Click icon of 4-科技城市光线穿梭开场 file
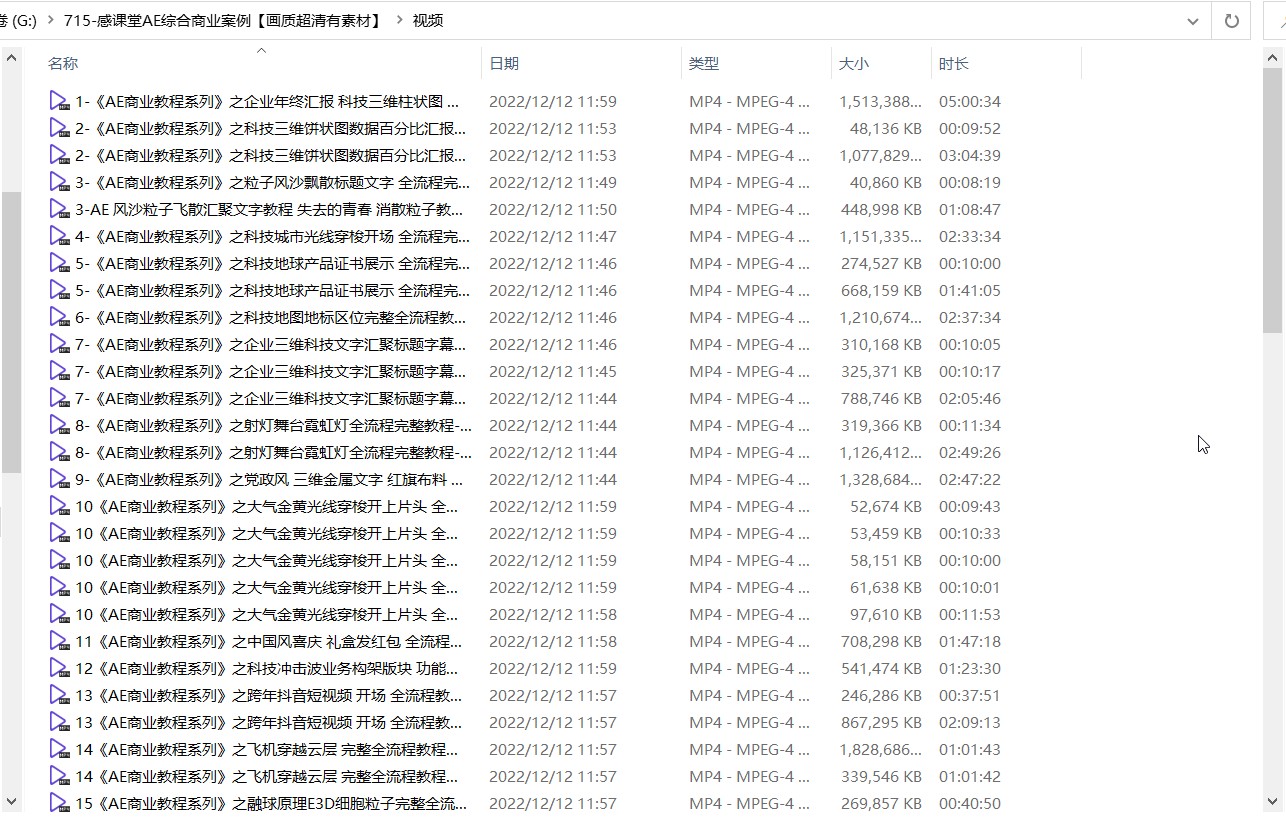 [59, 236]
